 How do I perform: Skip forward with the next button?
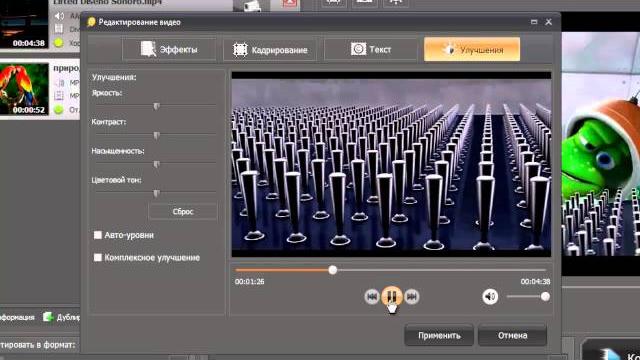click(x=411, y=297)
